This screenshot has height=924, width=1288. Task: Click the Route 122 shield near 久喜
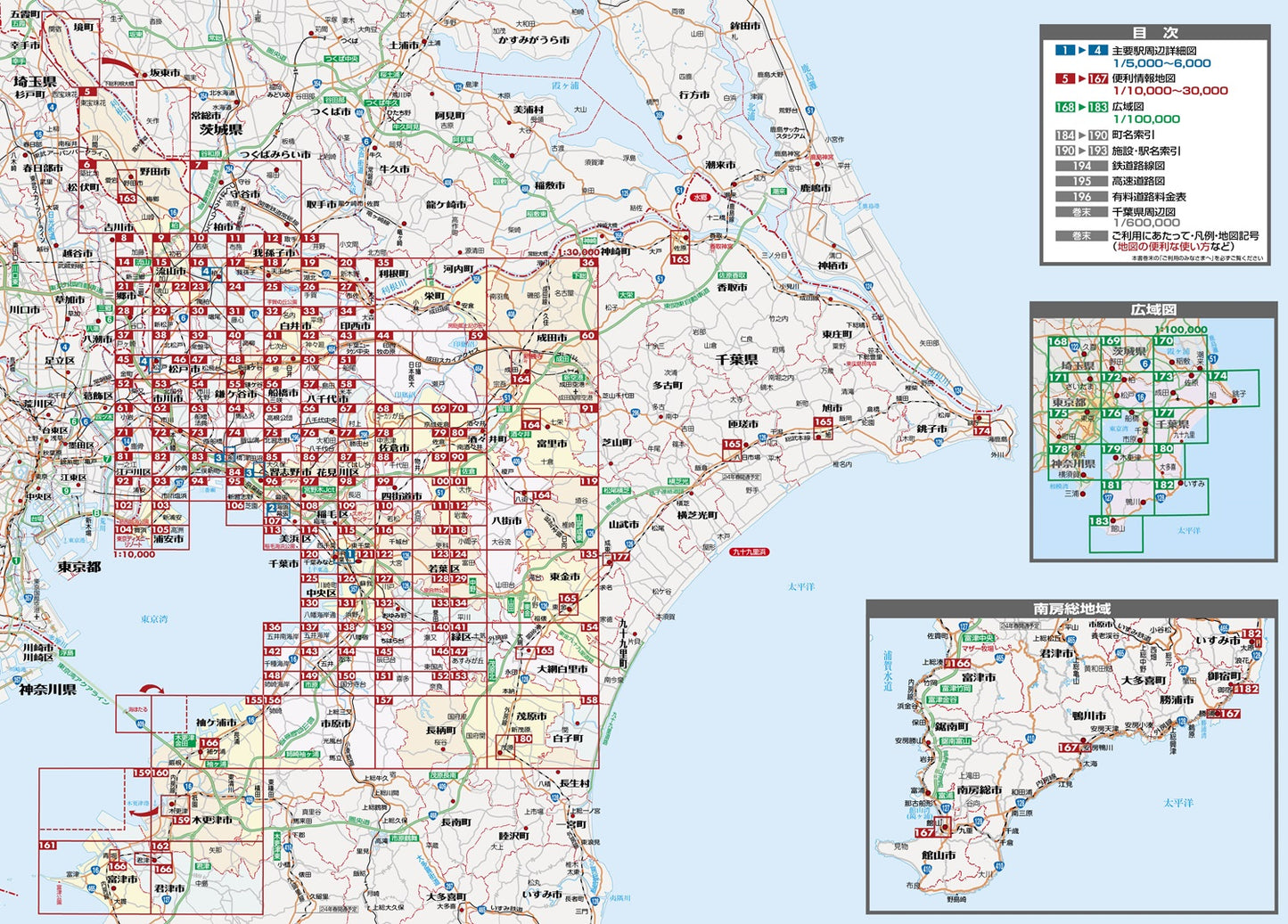[1076, 348]
